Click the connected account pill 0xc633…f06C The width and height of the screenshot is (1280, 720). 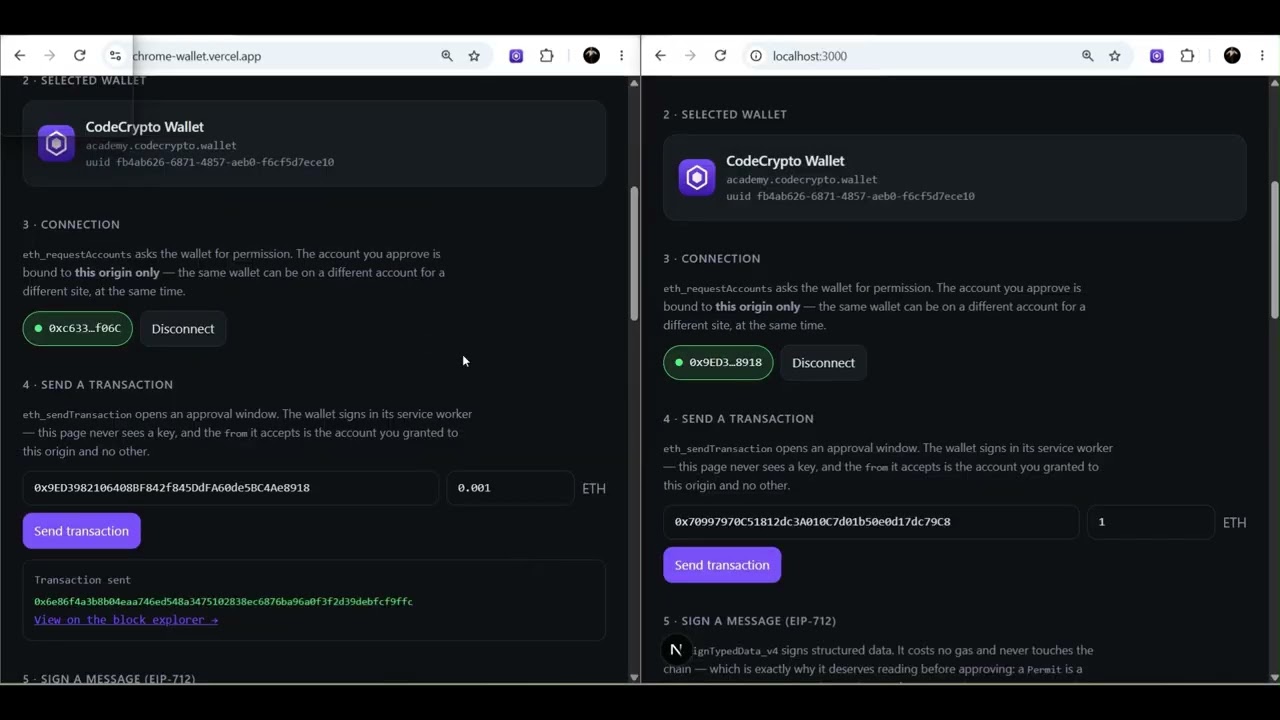(x=78, y=328)
